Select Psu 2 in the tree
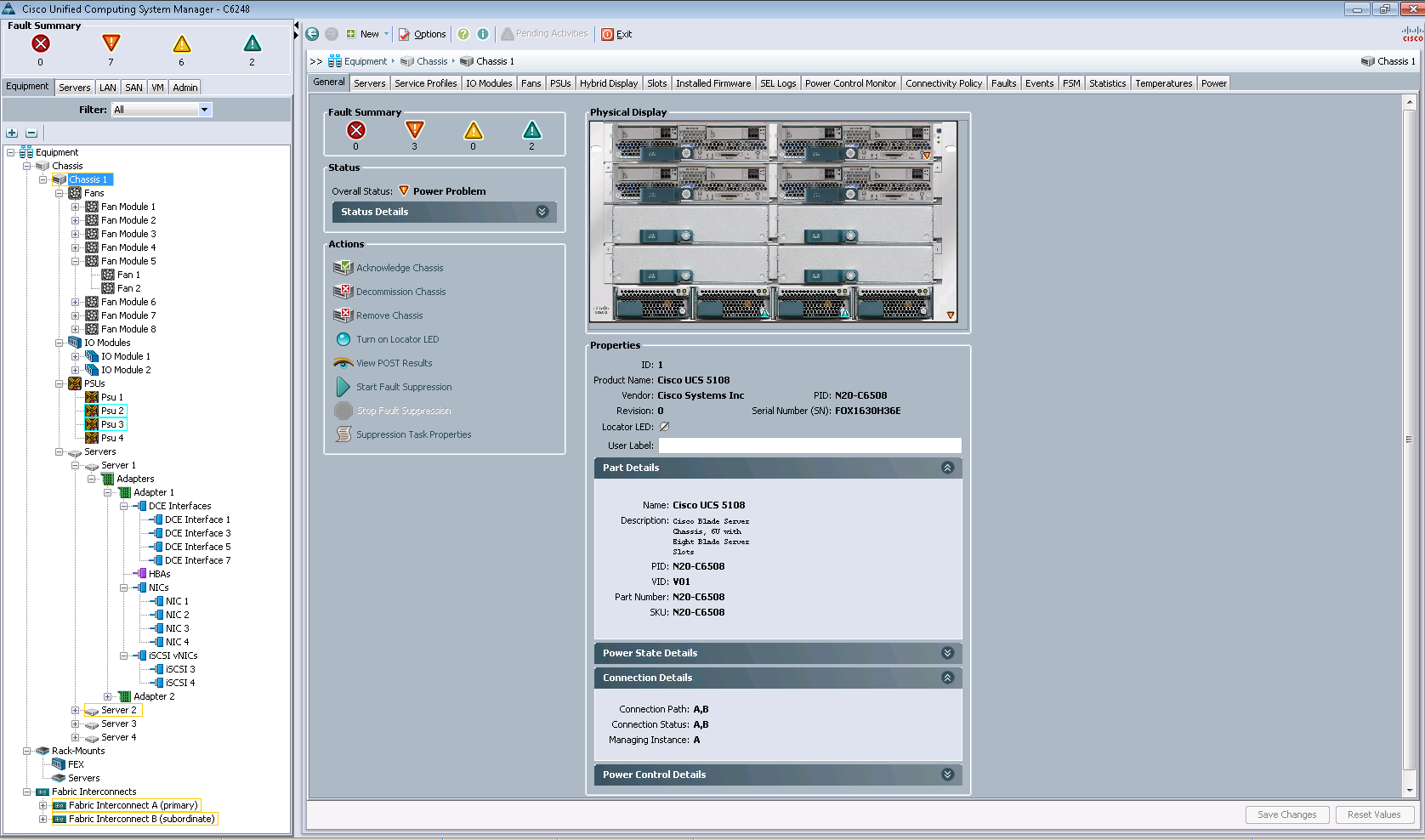The height and width of the screenshot is (840, 1425). 112,411
